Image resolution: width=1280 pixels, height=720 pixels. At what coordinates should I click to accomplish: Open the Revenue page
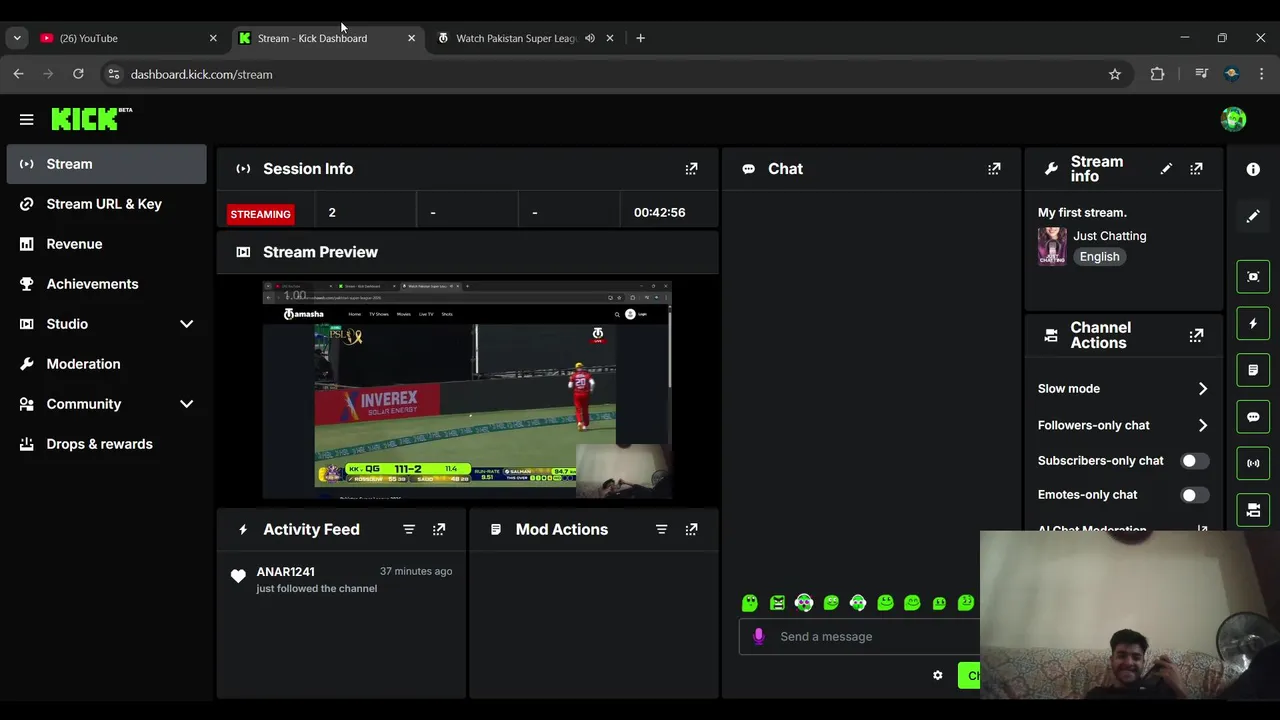(106, 244)
